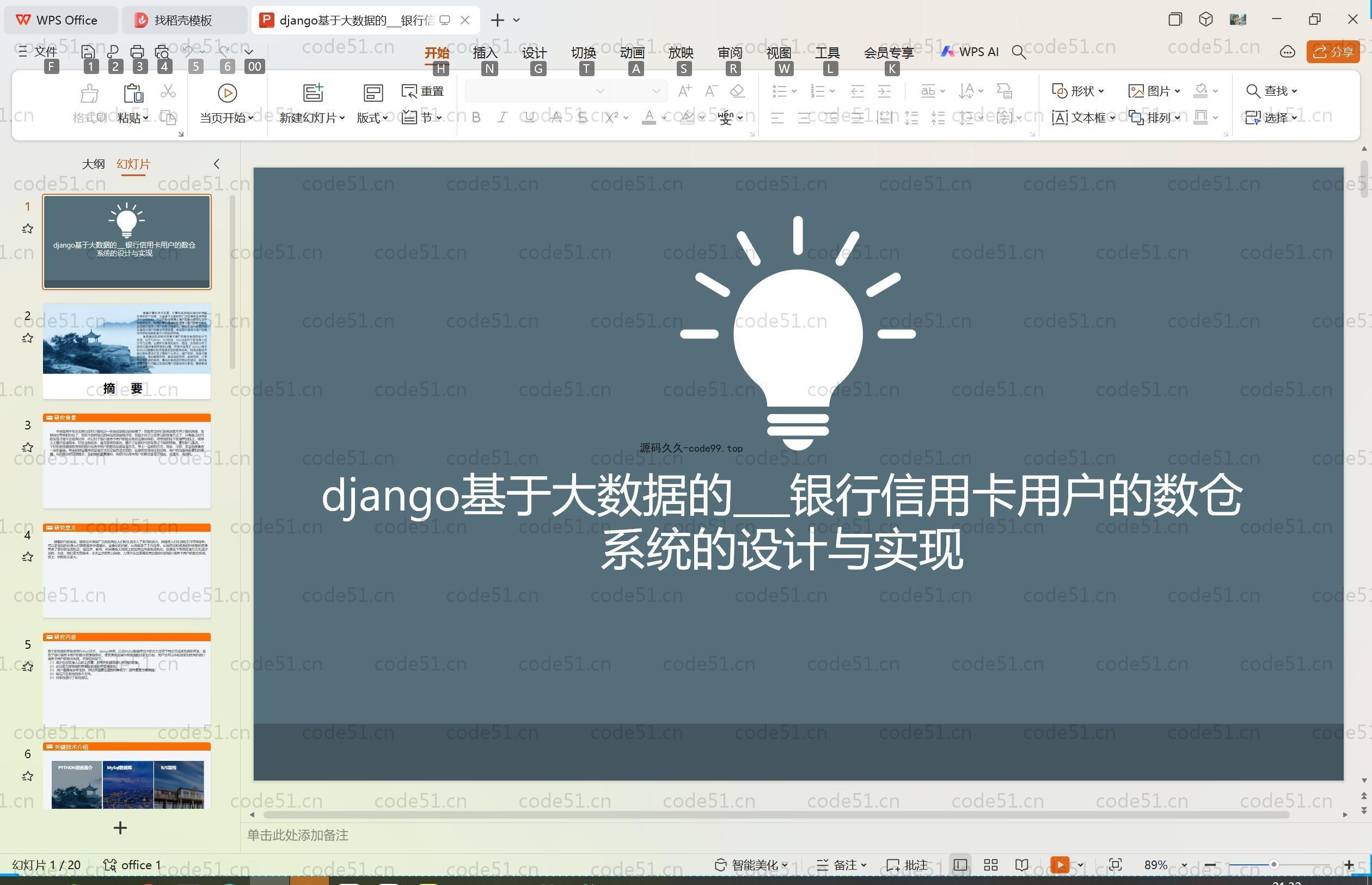Click the Decrease Indent icon

point(857,91)
